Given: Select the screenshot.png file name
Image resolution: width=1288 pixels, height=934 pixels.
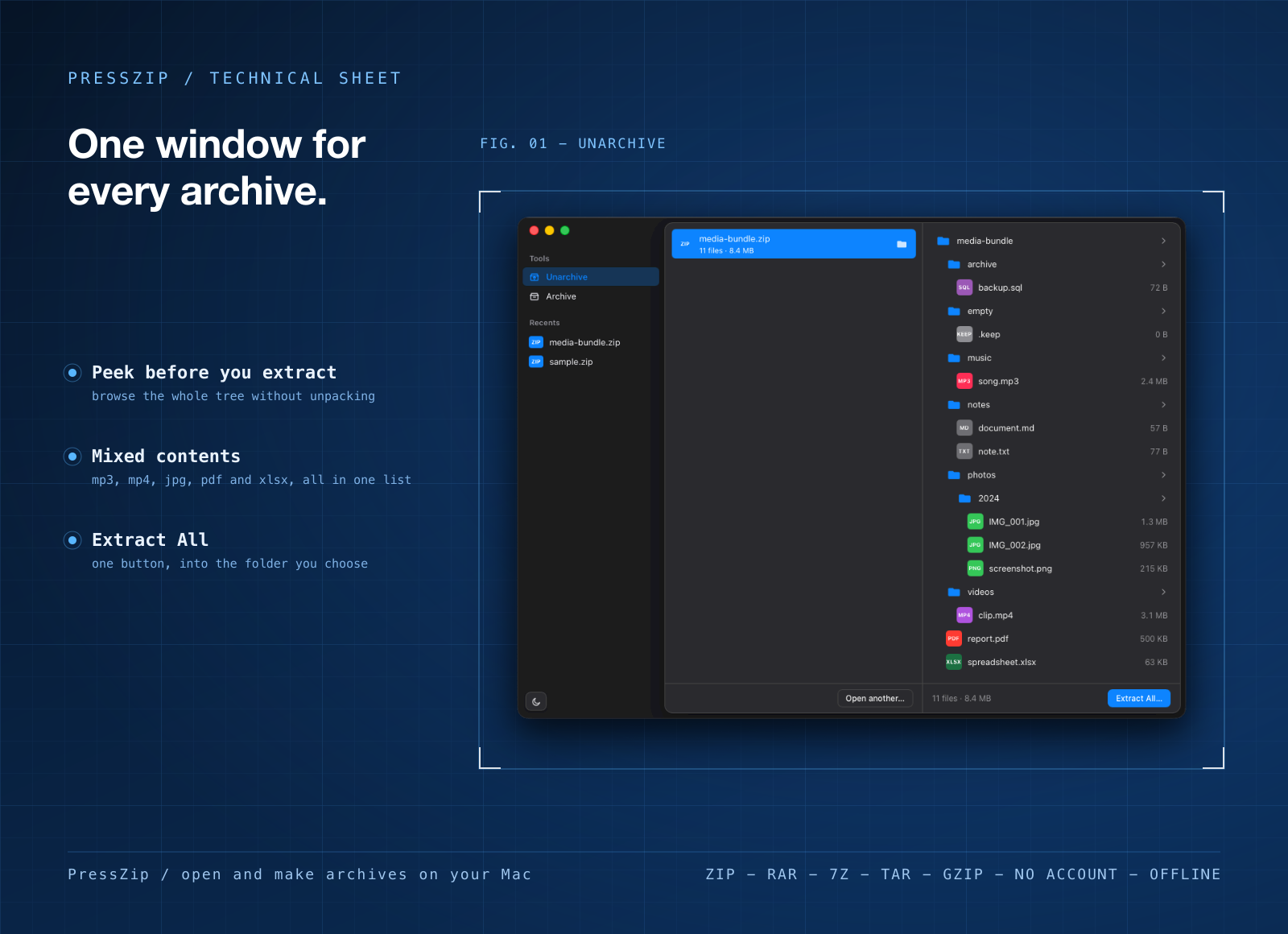Looking at the screenshot, I should tap(1020, 568).
